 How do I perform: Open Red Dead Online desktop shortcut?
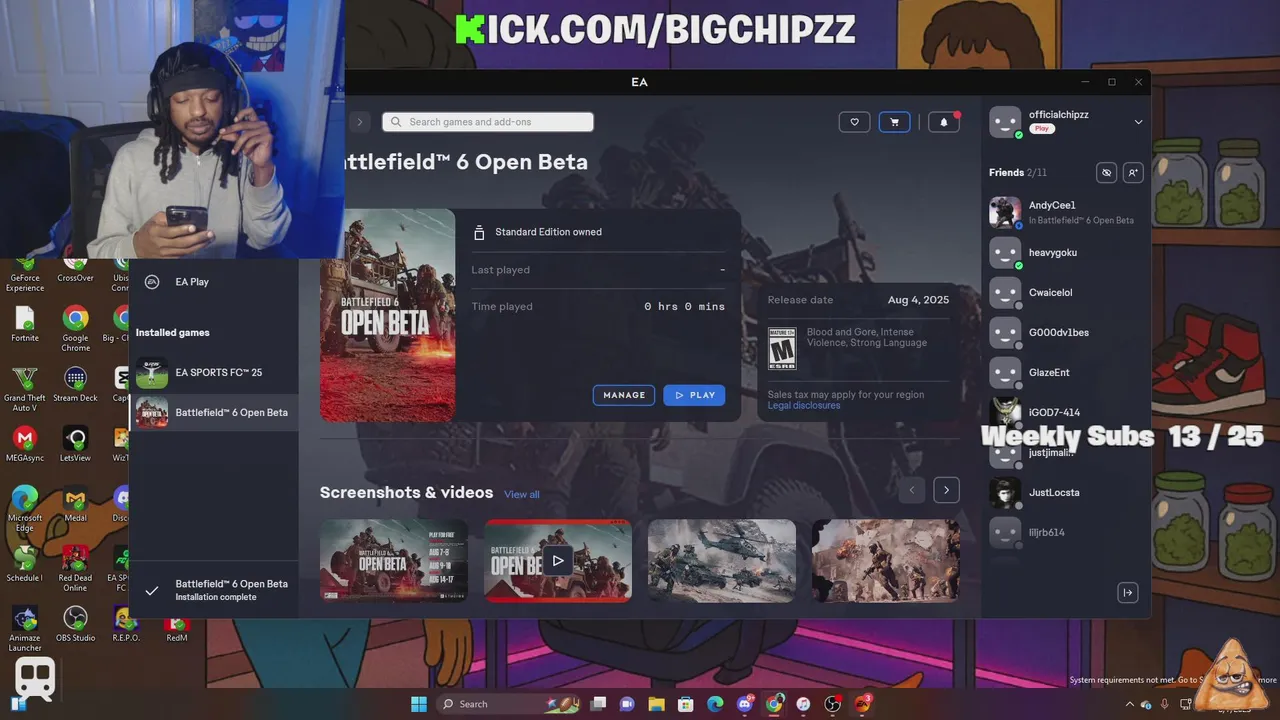(x=75, y=568)
